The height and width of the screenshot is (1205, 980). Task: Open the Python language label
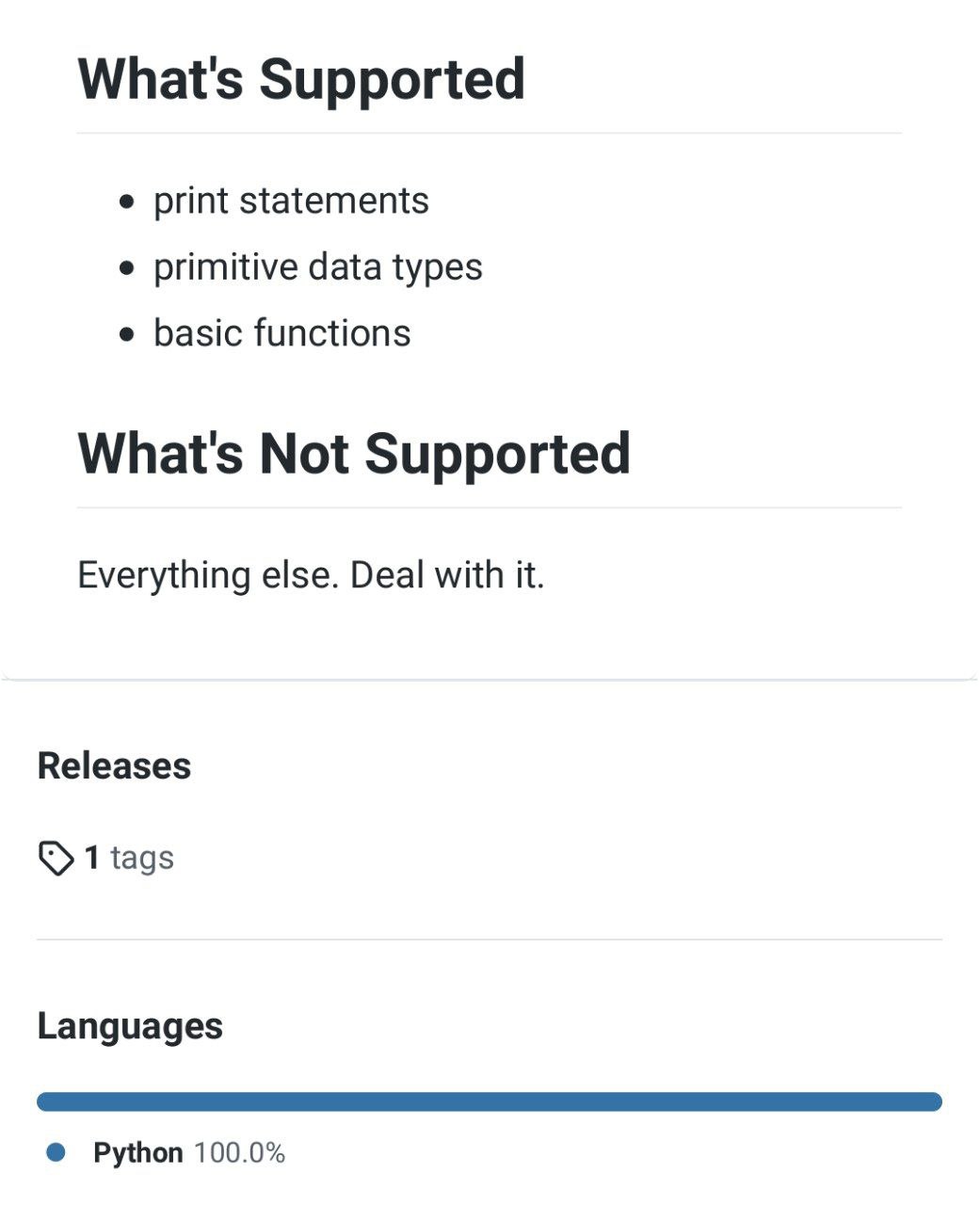(138, 1153)
